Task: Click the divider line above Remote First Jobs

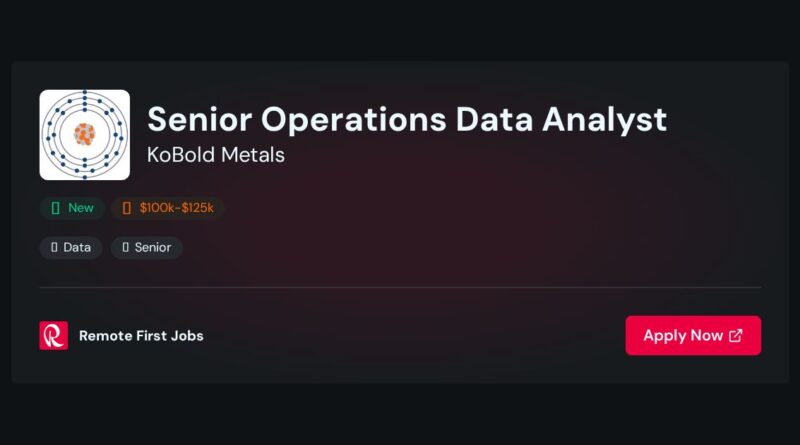Action: coord(401,287)
